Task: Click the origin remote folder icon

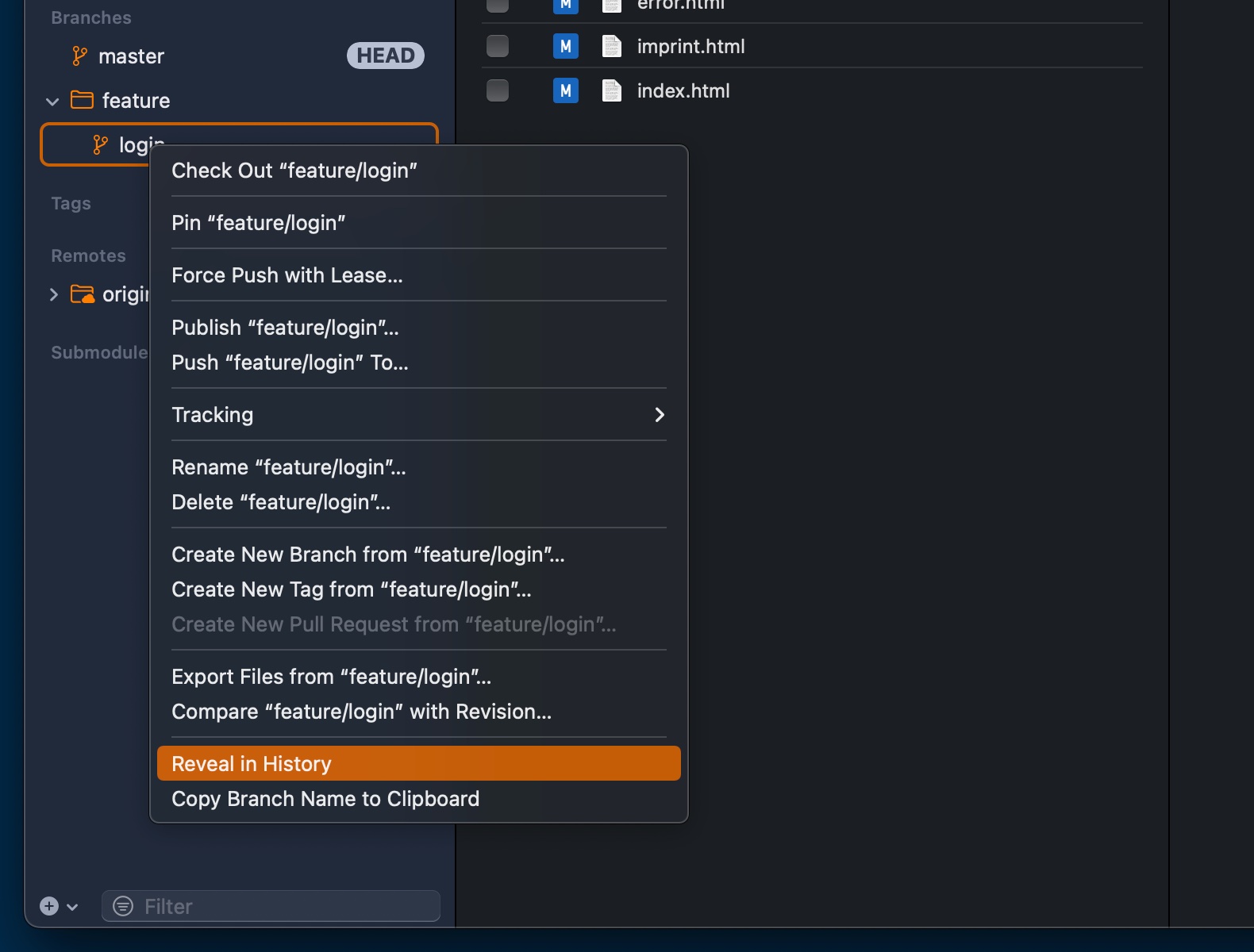Action: tap(82, 294)
